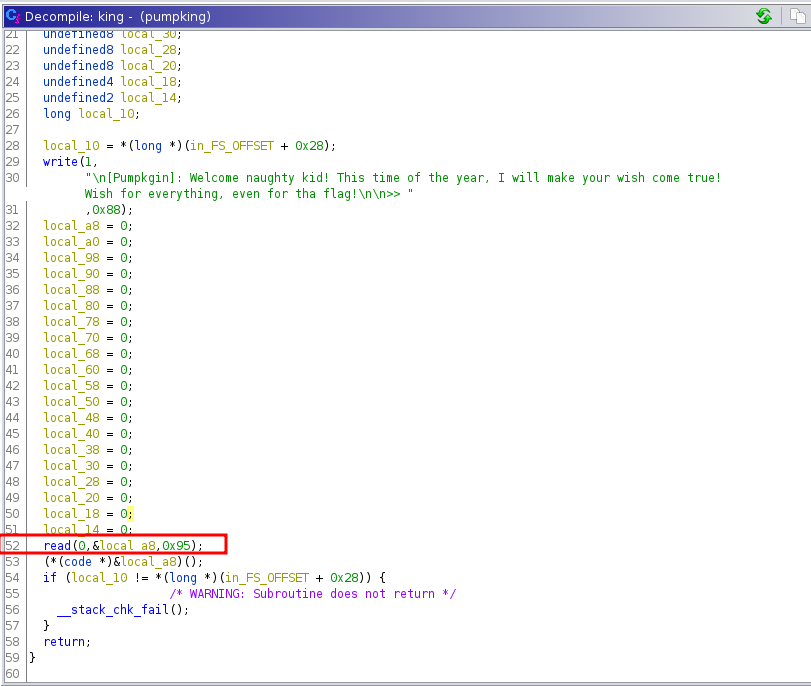Click the read function call on line 52
Image resolution: width=811 pixels, height=686 pixels.
click(57, 545)
